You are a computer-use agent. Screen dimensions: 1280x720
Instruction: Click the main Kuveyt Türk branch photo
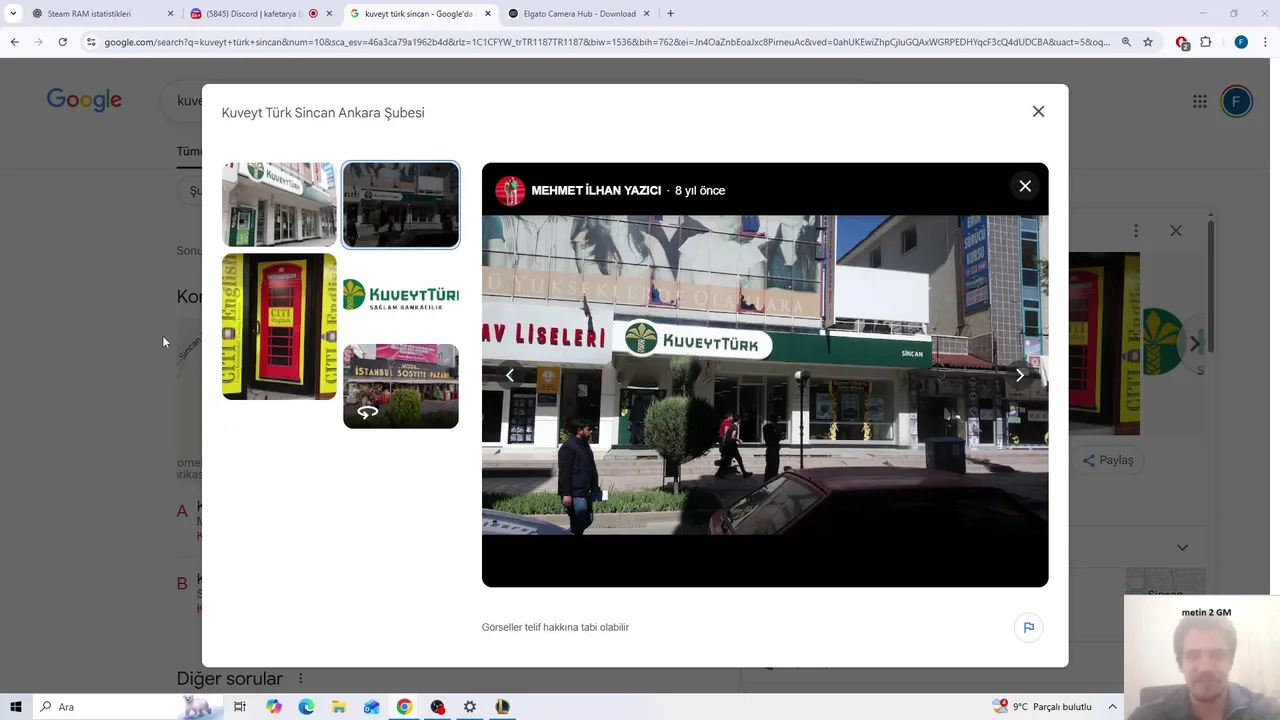765,375
